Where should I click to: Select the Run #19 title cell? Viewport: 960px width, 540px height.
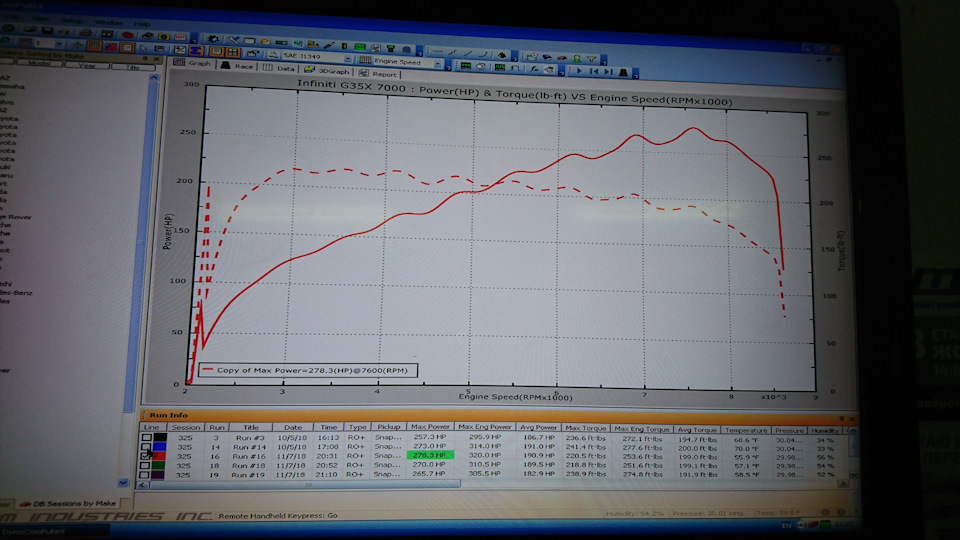tap(250, 474)
